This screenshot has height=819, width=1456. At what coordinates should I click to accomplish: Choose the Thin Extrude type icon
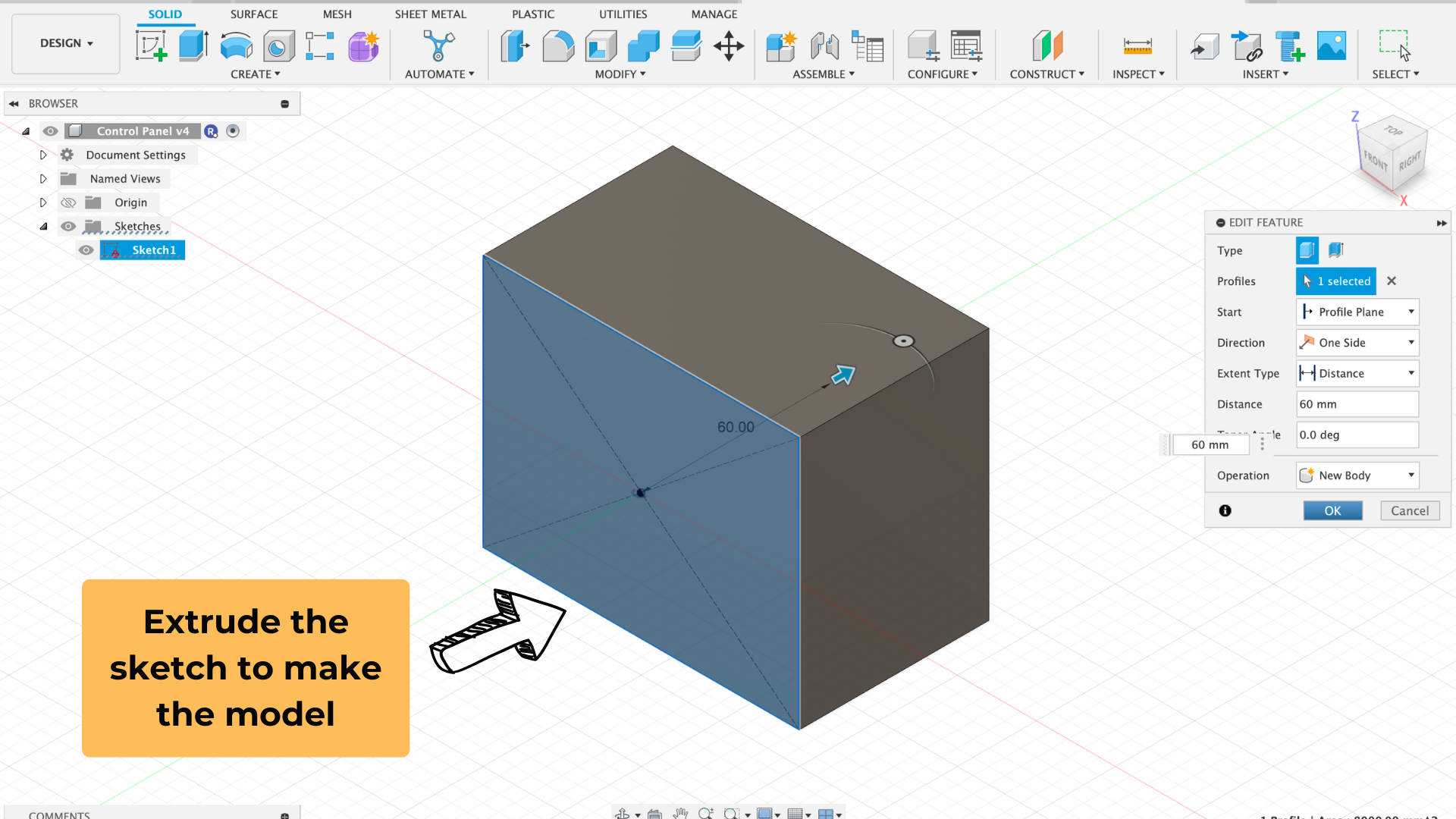click(x=1336, y=250)
